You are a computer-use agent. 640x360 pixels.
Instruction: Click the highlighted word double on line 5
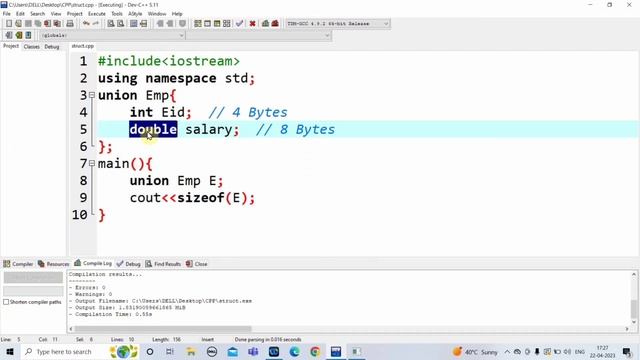tap(153, 129)
